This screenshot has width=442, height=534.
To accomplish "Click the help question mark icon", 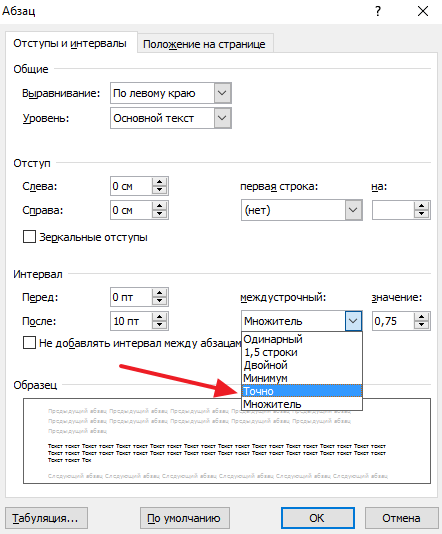I will tap(378, 11).
